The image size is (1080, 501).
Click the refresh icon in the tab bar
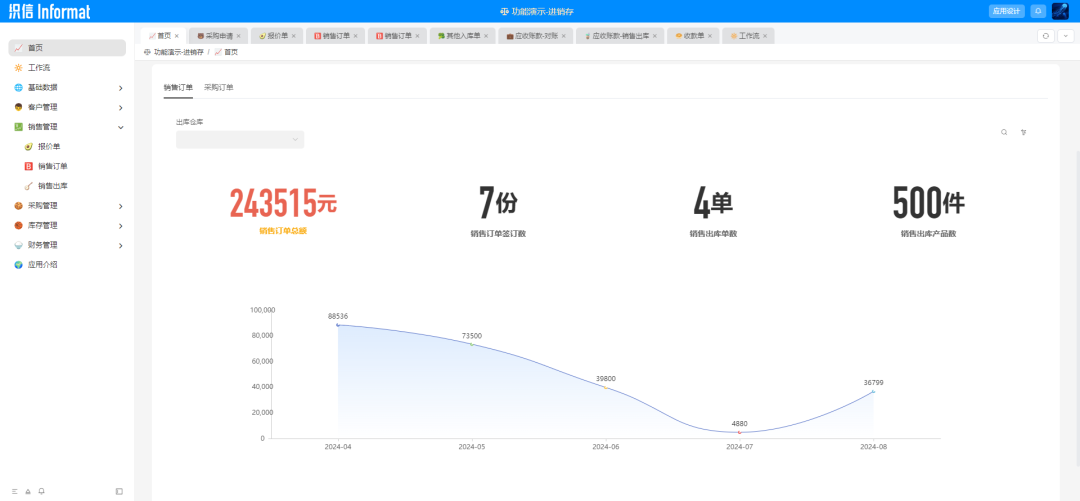(x=1046, y=36)
